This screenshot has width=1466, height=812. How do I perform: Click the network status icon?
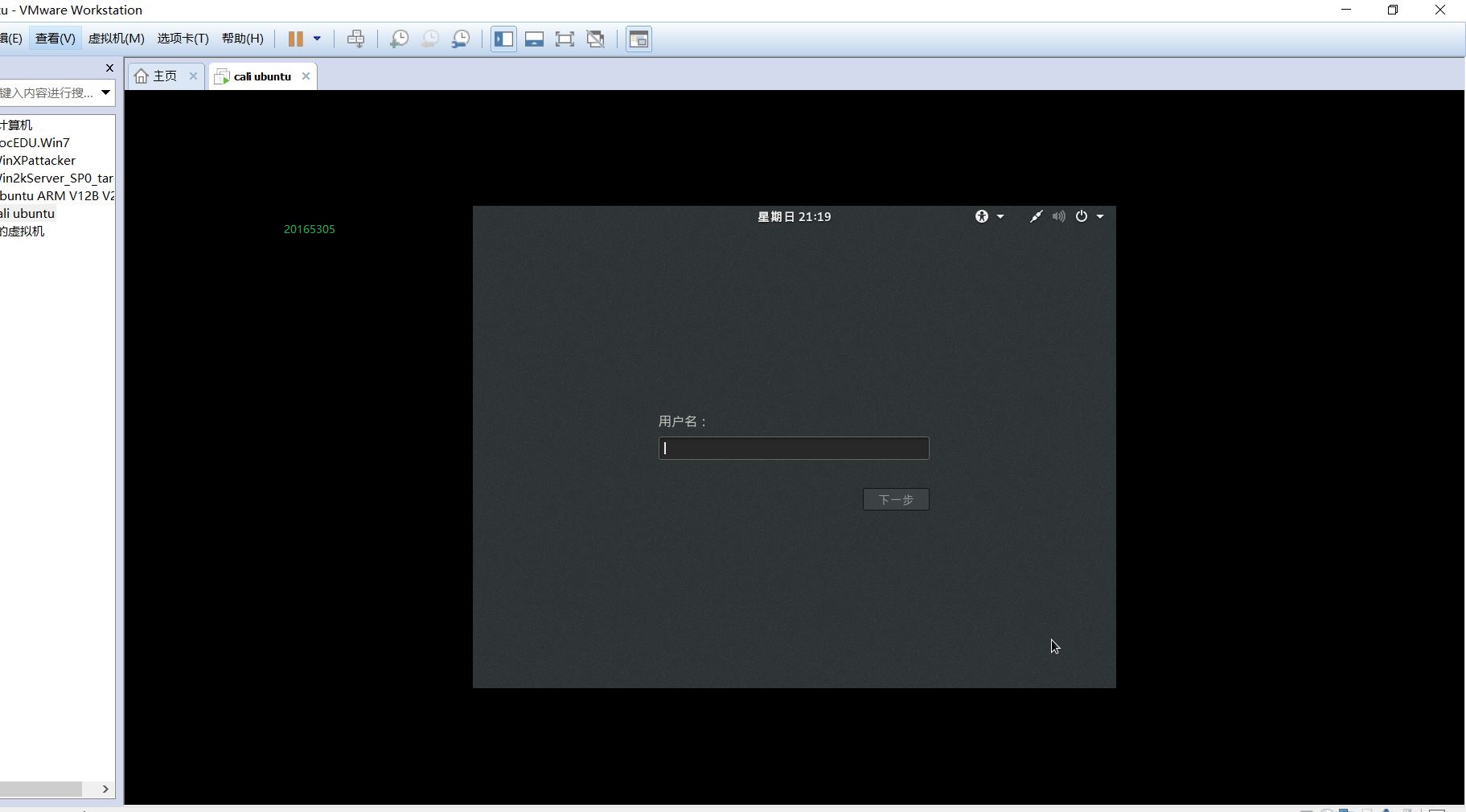click(x=1037, y=216)
